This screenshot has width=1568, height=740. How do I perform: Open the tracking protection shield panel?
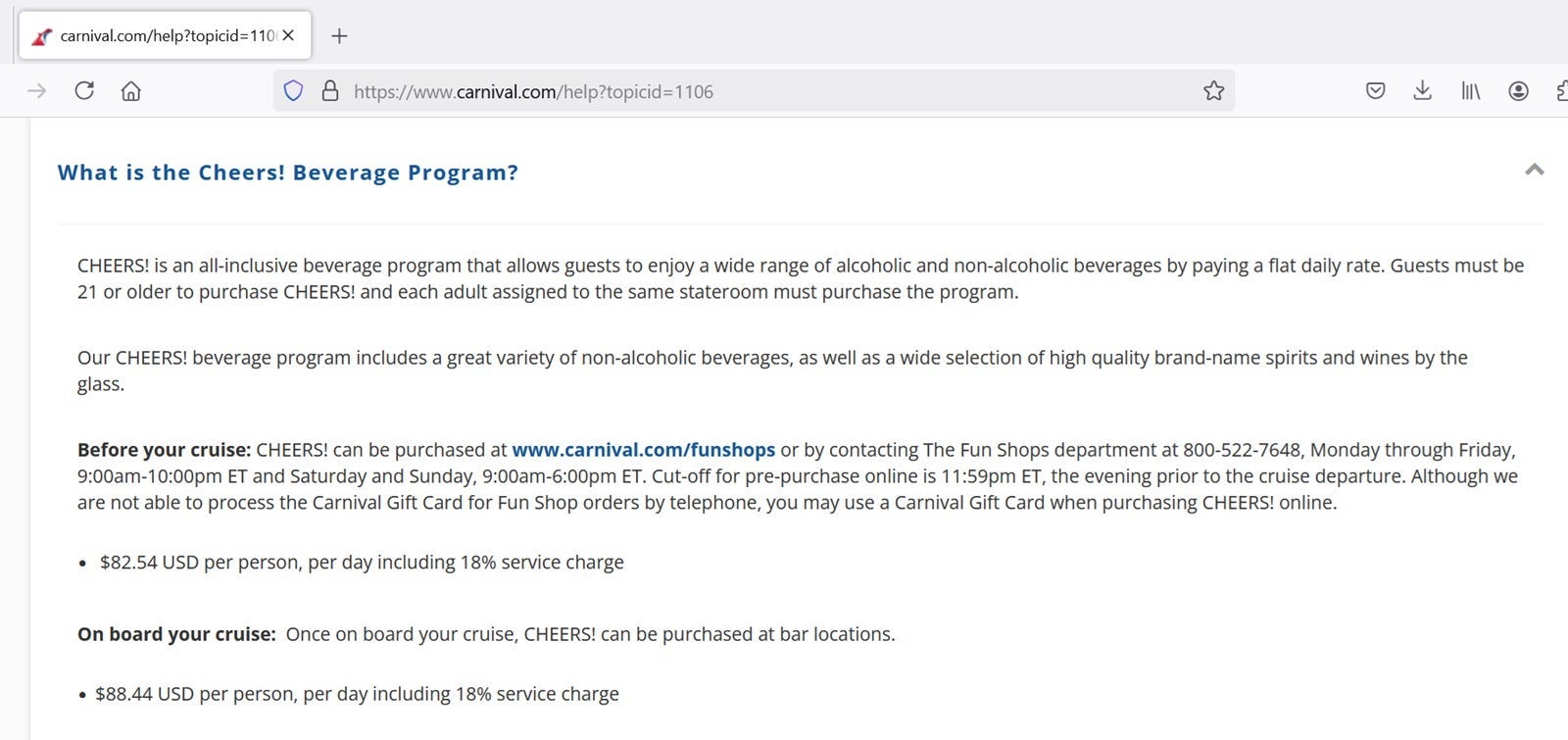293,90
